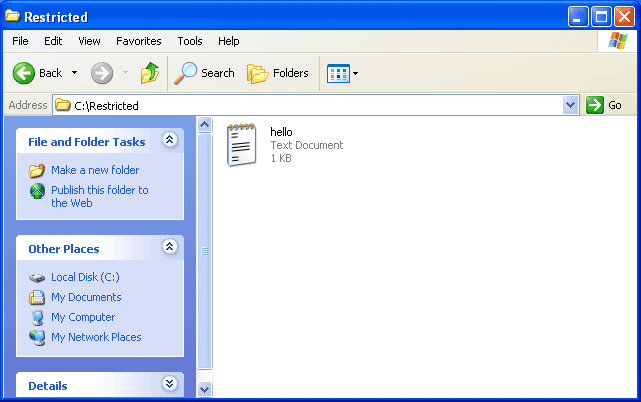
Task: Click the Other Places heading
Action: point(64,249)
